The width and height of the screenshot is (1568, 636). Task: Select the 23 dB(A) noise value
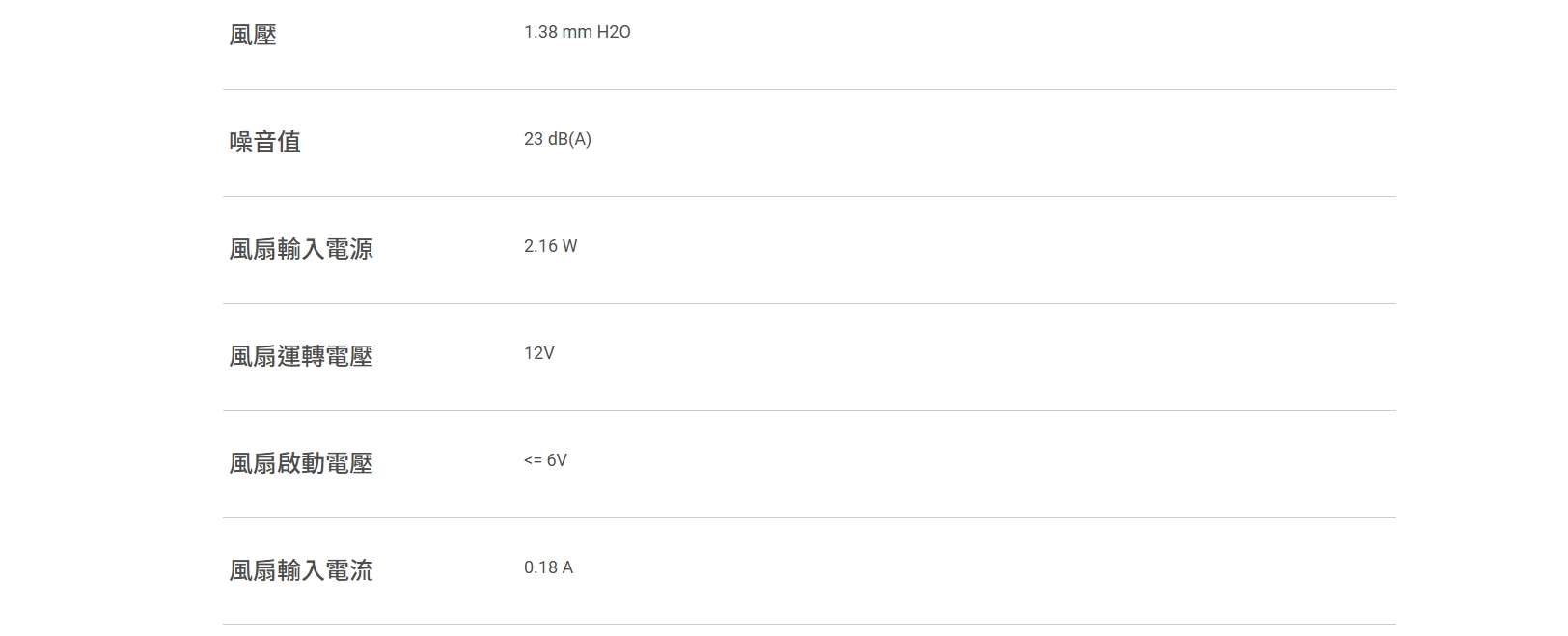tap(557, 139)
